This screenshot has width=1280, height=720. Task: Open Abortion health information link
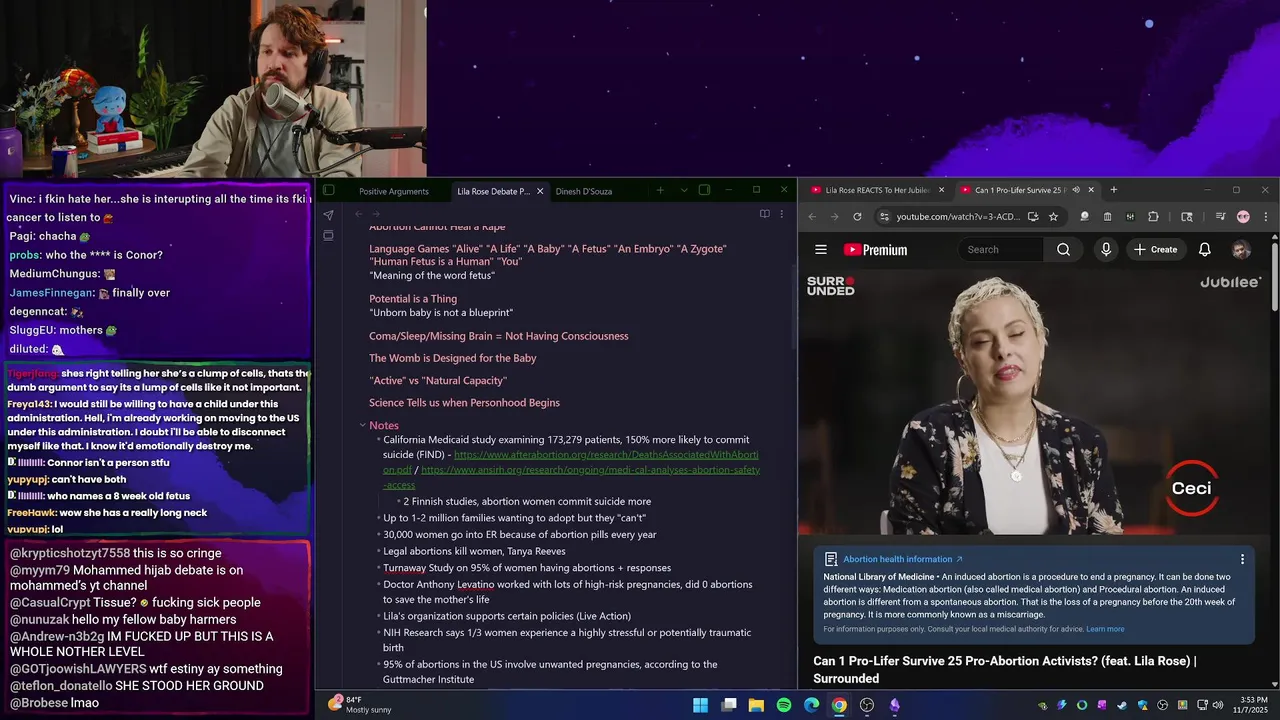pyautogui.click(x=902, y=559)
